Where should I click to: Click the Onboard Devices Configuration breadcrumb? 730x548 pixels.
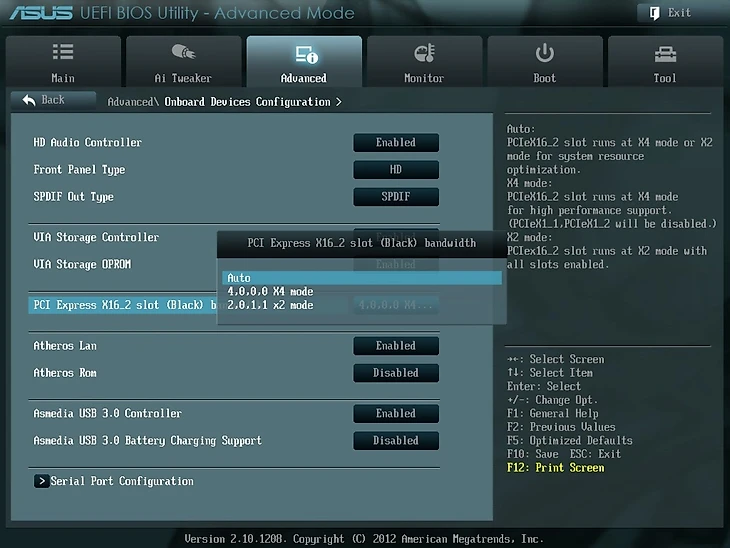[247, 102]
